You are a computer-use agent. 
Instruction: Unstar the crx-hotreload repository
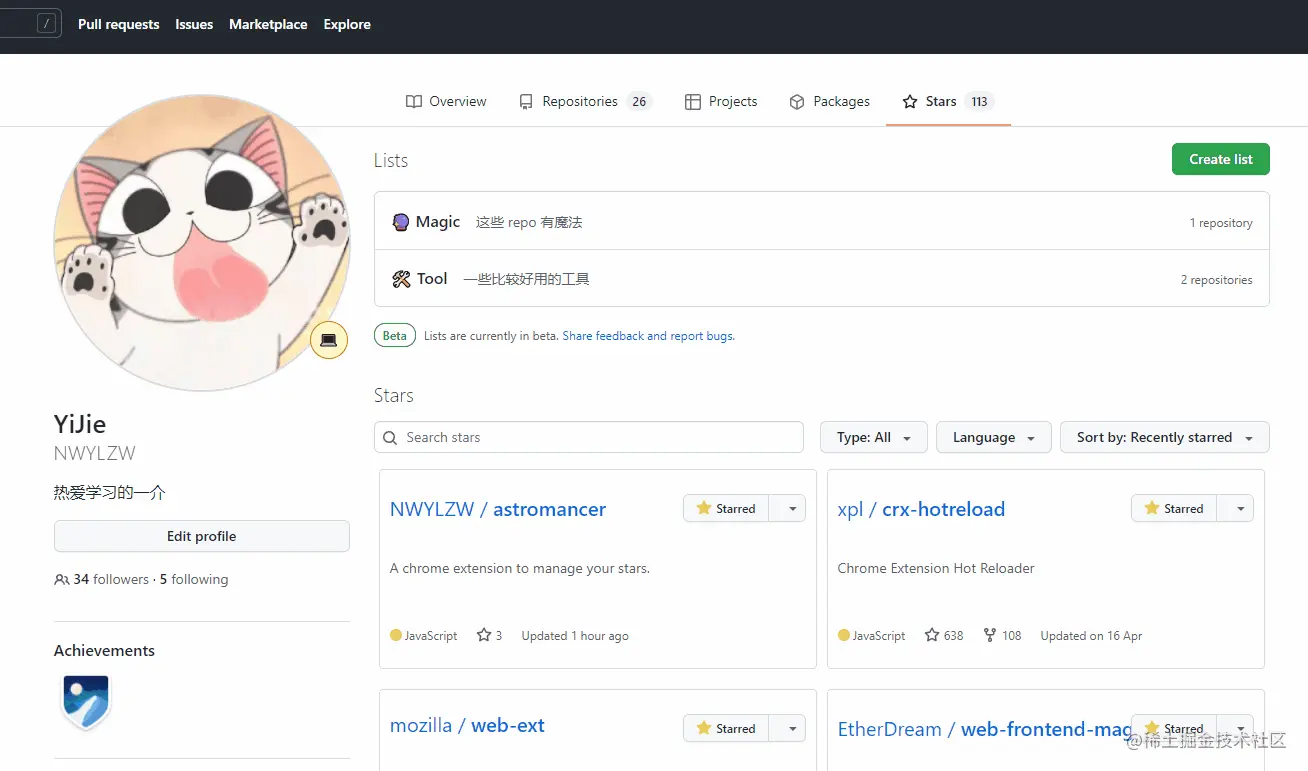click(1174, 508)
